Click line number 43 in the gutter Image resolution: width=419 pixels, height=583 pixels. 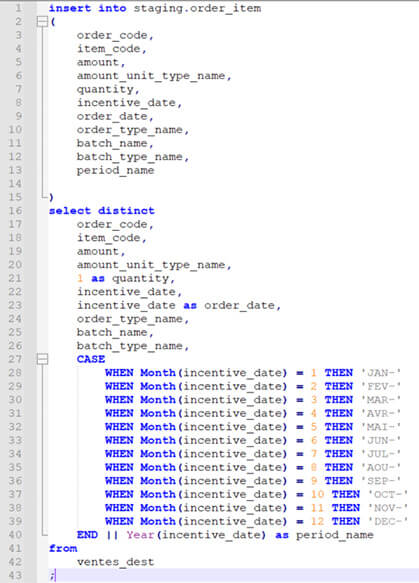(x=15, y=576)
